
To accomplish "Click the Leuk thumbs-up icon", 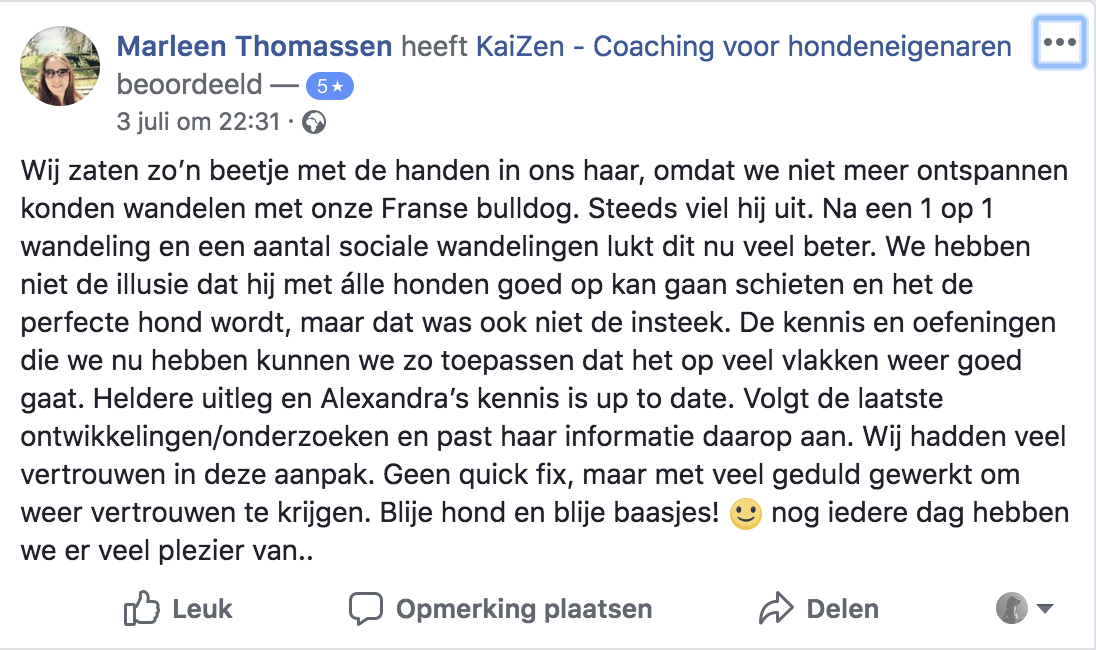I will point(142,608).
